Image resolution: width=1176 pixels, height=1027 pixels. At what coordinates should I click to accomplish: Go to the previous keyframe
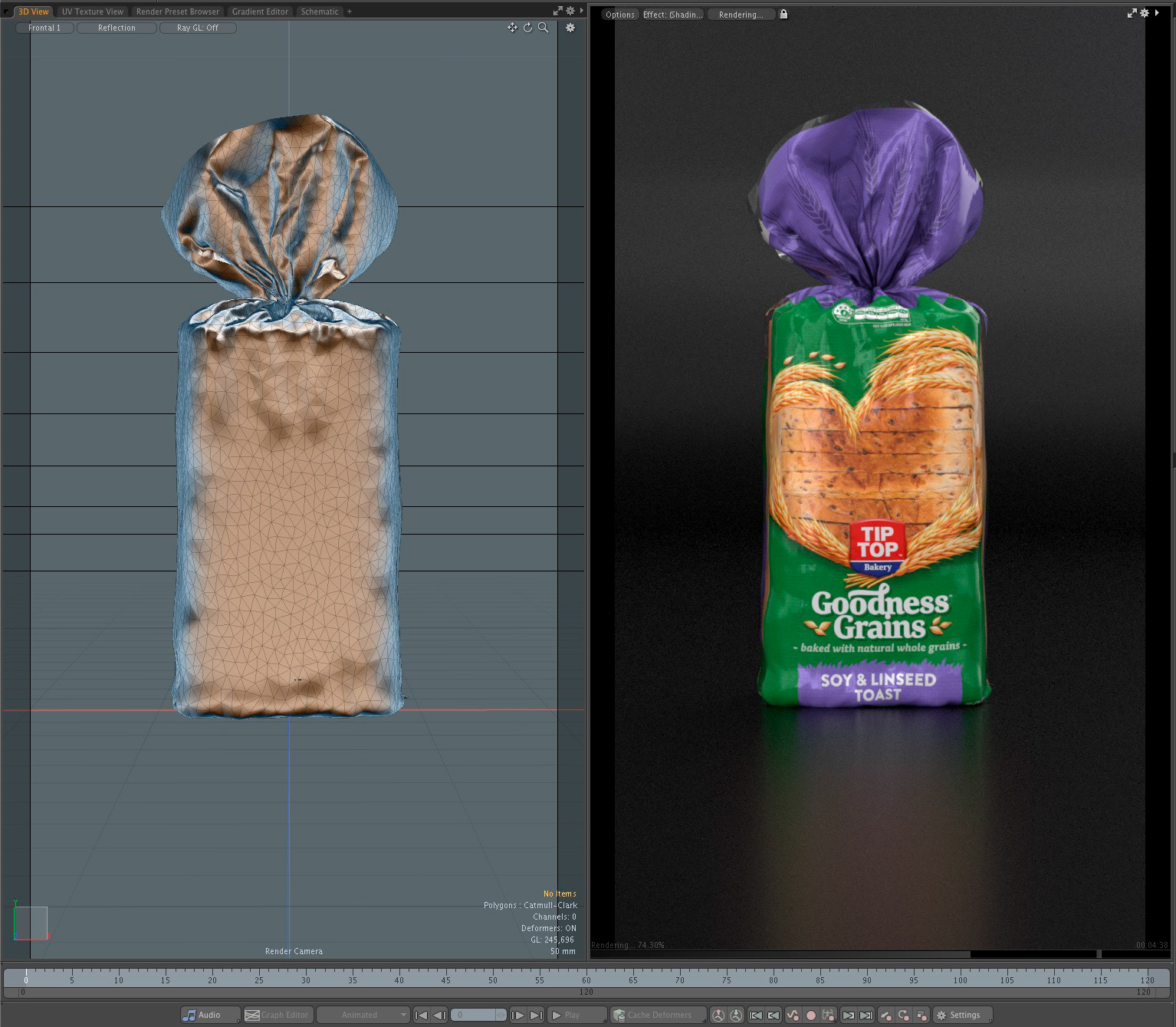(756, 1015)
